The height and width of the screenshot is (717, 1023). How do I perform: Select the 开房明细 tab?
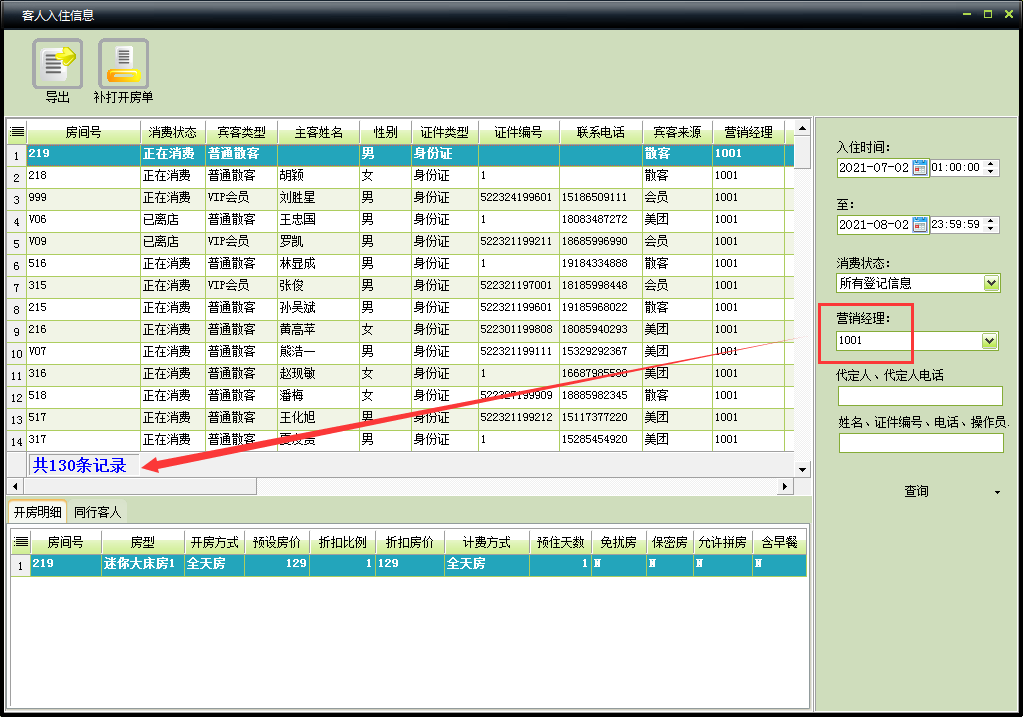coord(37,512)
